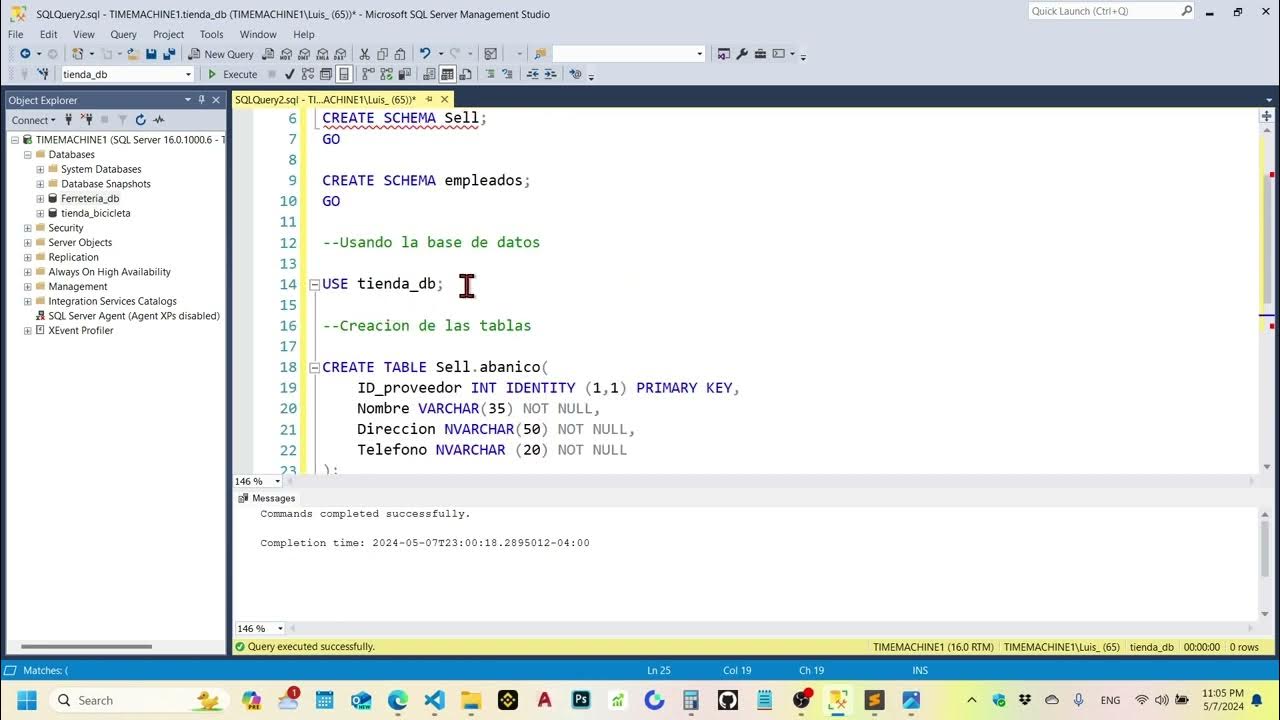Open the Tools menu
Screen dimensions: 1280x720
coord(211,34)
